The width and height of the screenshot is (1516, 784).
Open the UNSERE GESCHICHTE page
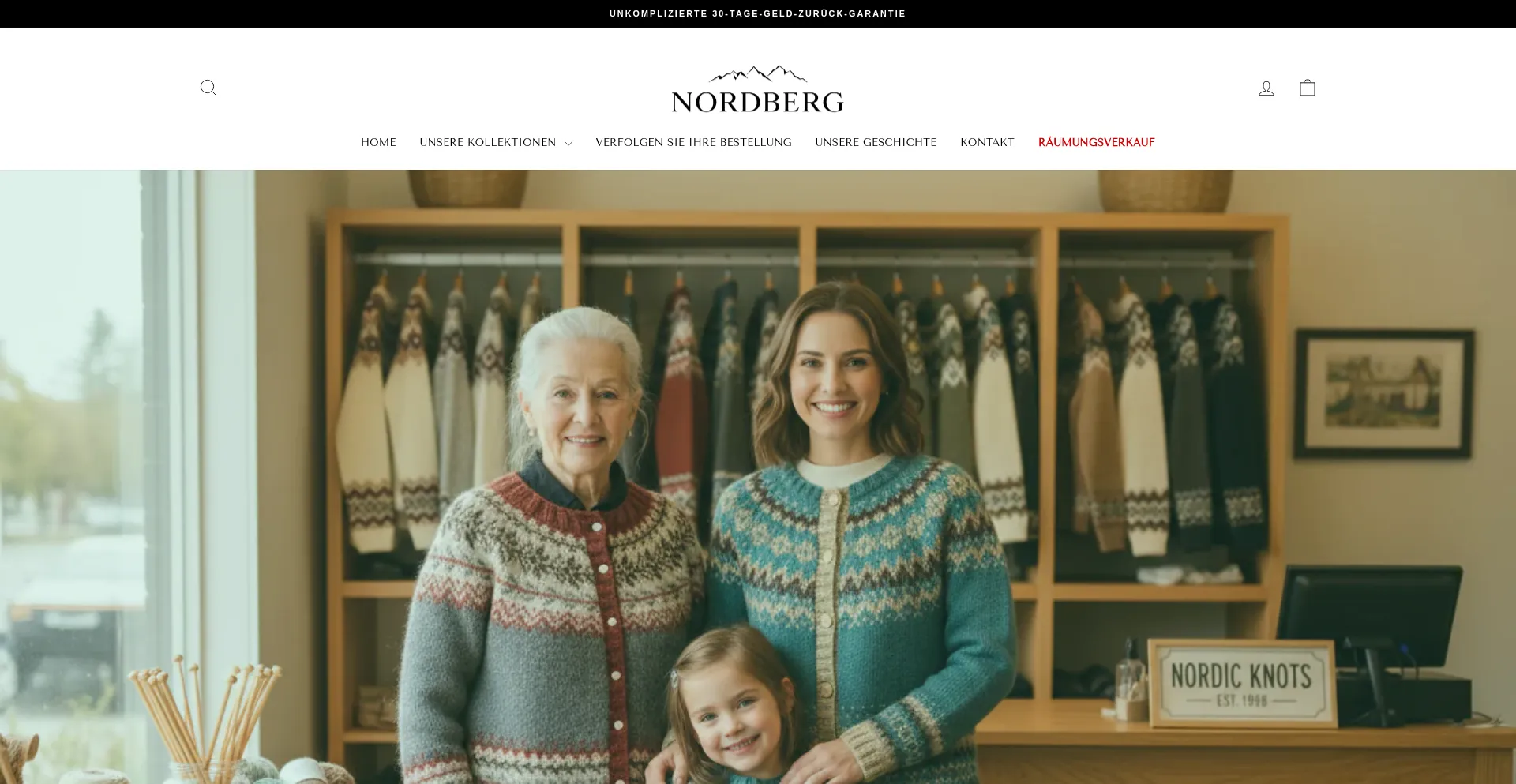point(876,142)
